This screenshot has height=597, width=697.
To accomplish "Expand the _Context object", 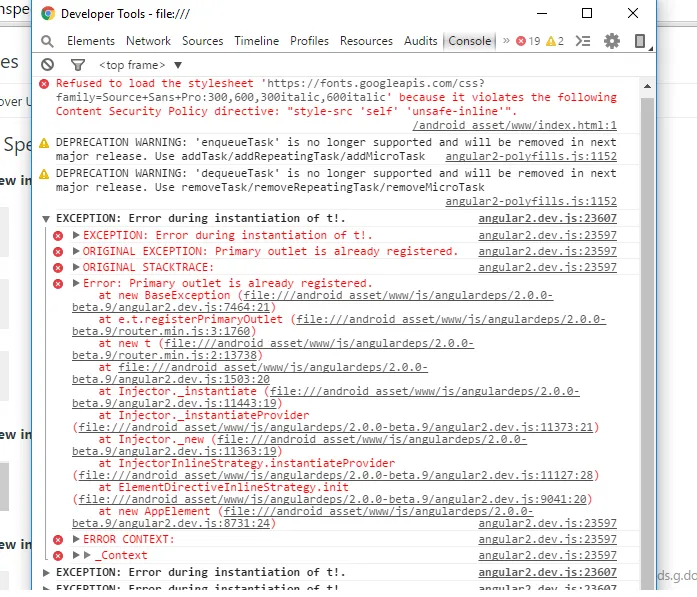I will (x=76, y=555).
